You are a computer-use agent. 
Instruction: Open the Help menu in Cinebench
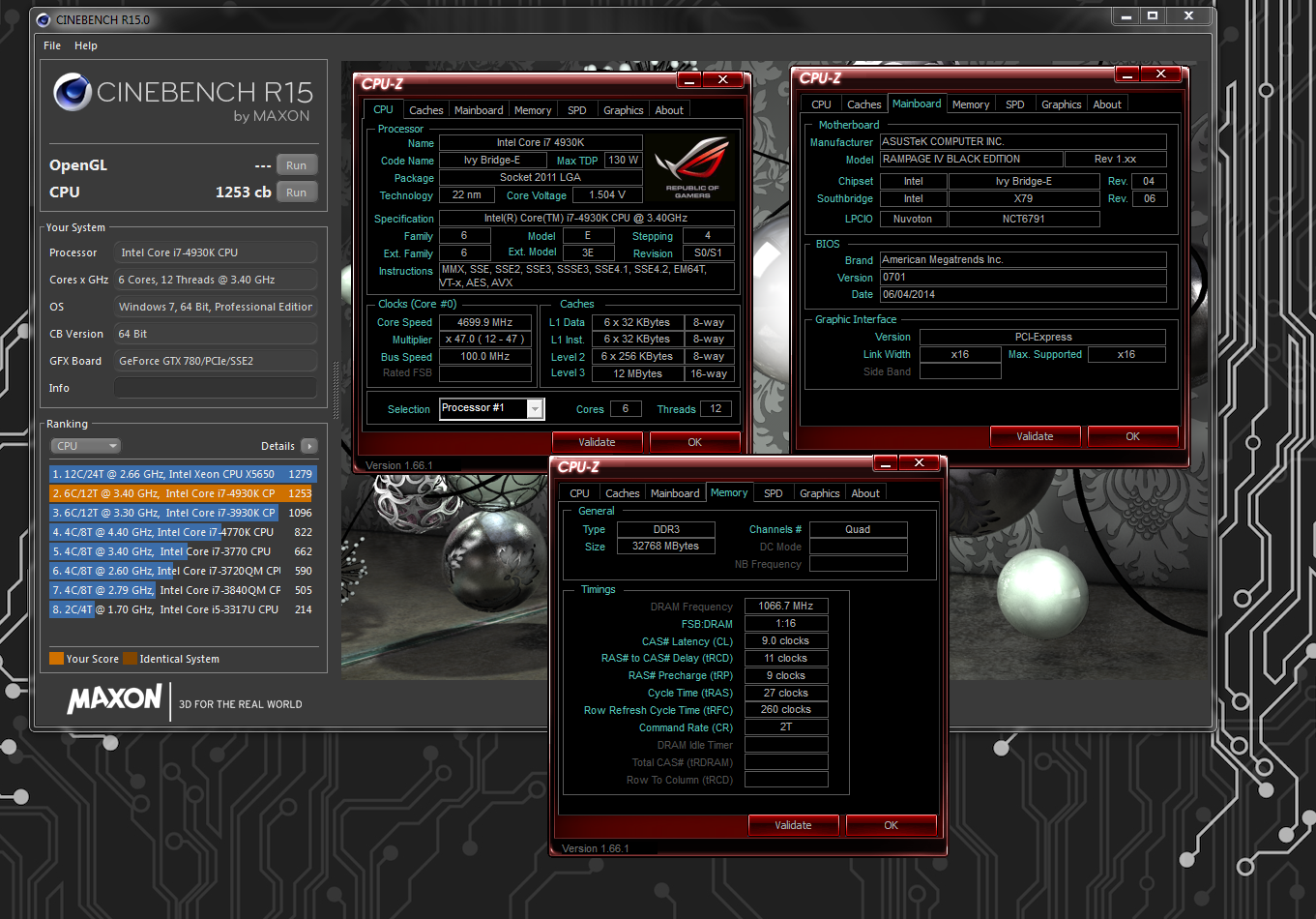(86, 45)
